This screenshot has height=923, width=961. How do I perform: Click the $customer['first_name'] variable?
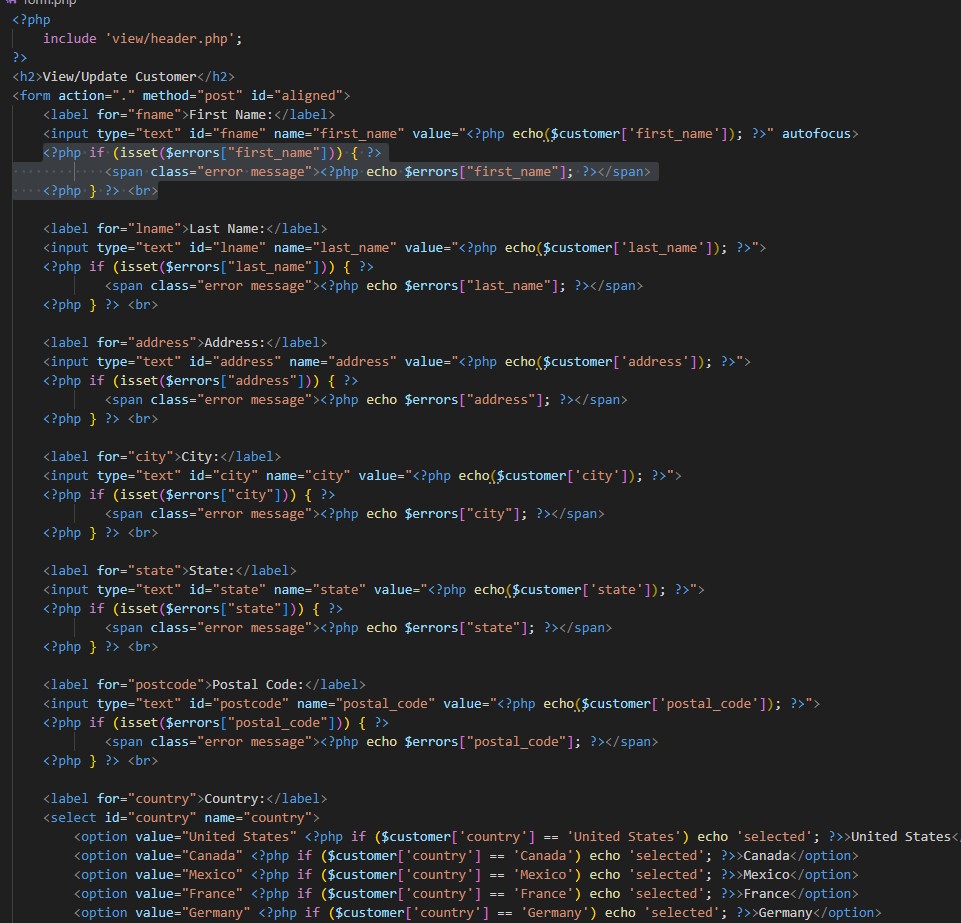[x=638, y=134]
